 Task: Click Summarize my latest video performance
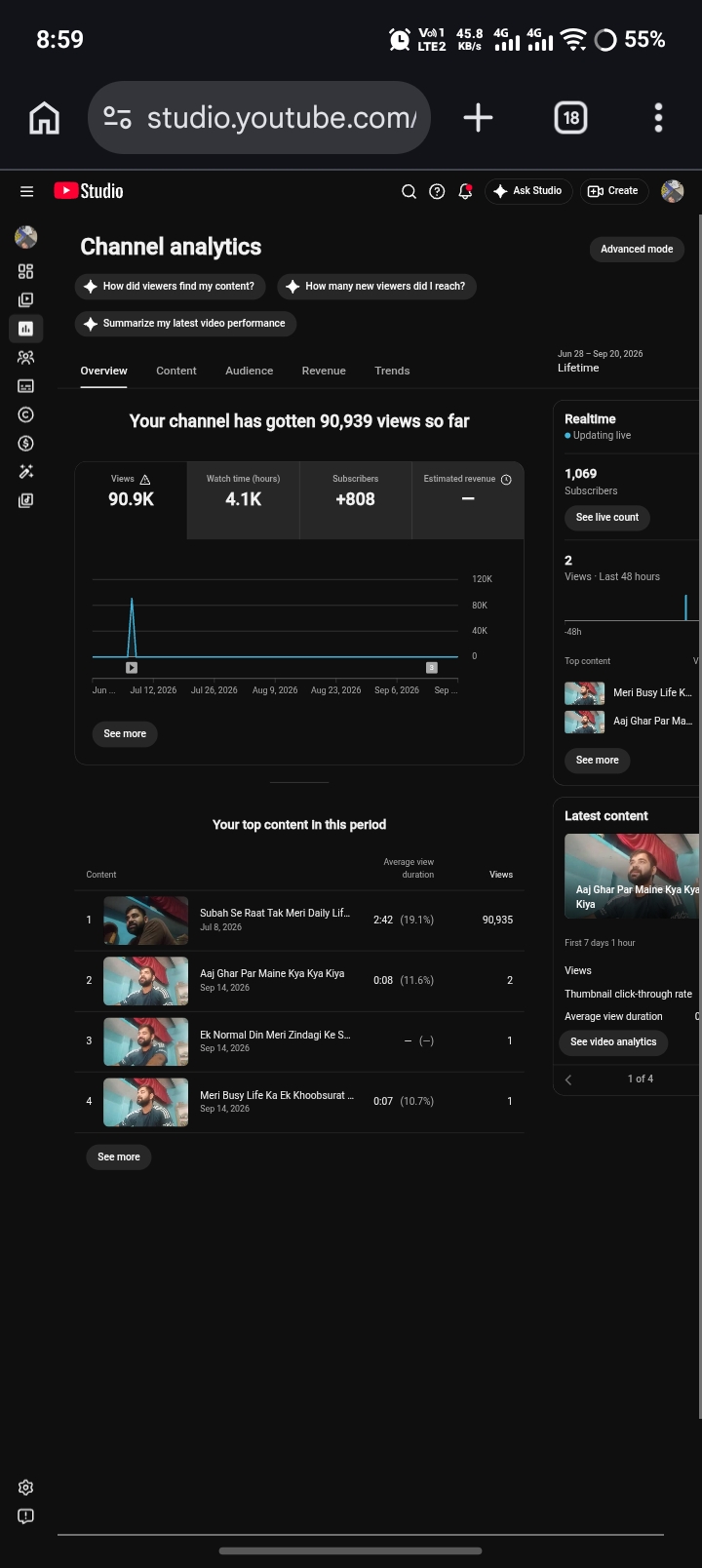pyautogui.click(x=185, y=324)
